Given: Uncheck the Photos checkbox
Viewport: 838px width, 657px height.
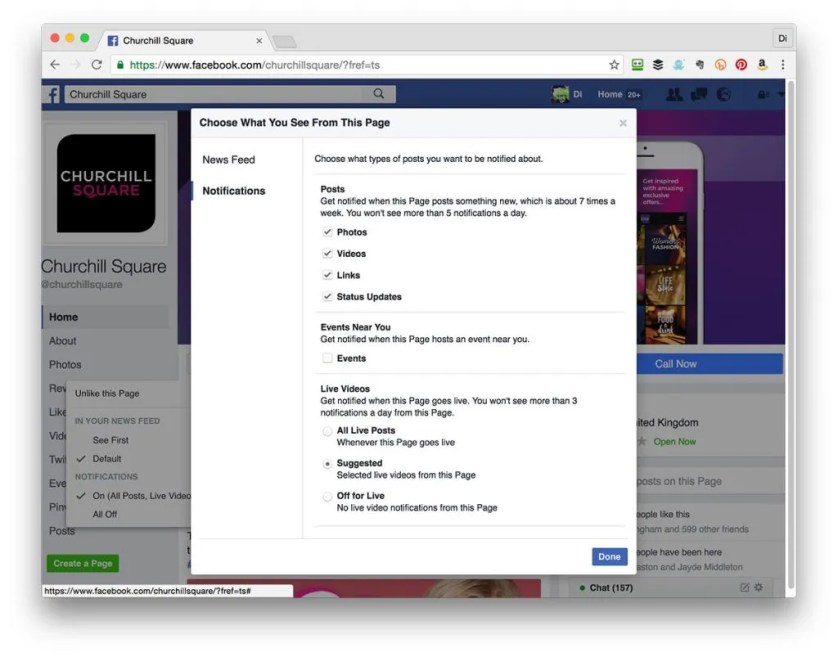Looking at the screenshot, I should click(x=327, y=232).
